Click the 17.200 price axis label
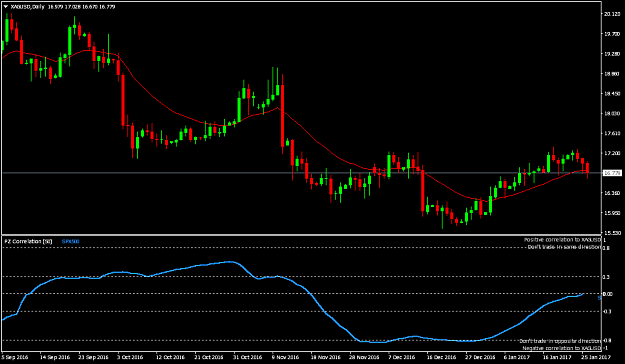The image size is (625, 364). [612, 153]
